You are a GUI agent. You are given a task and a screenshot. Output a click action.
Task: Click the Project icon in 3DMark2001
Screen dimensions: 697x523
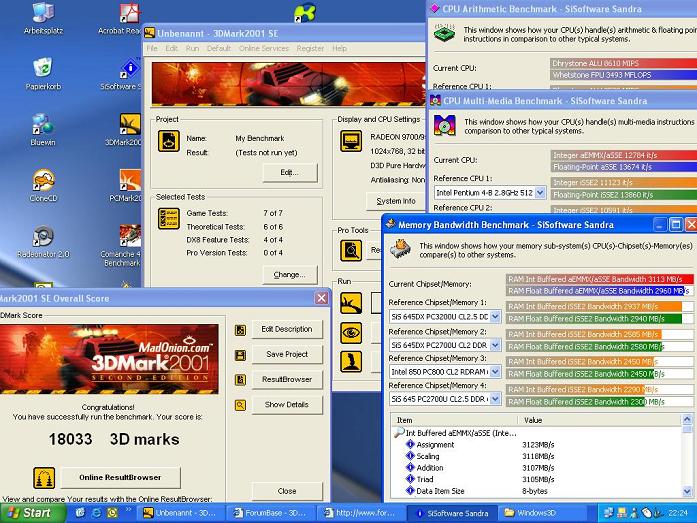(169, 141)
